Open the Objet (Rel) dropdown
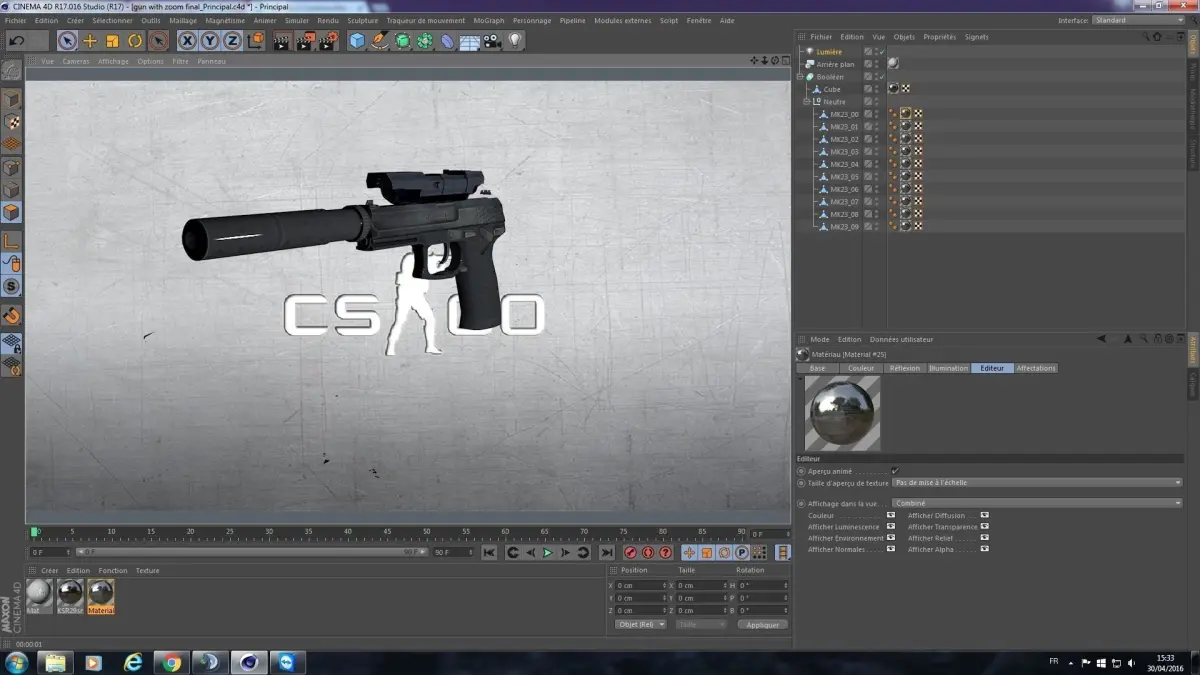The image size is (1200, 675). pyautogui.click(x=641, y=624)
